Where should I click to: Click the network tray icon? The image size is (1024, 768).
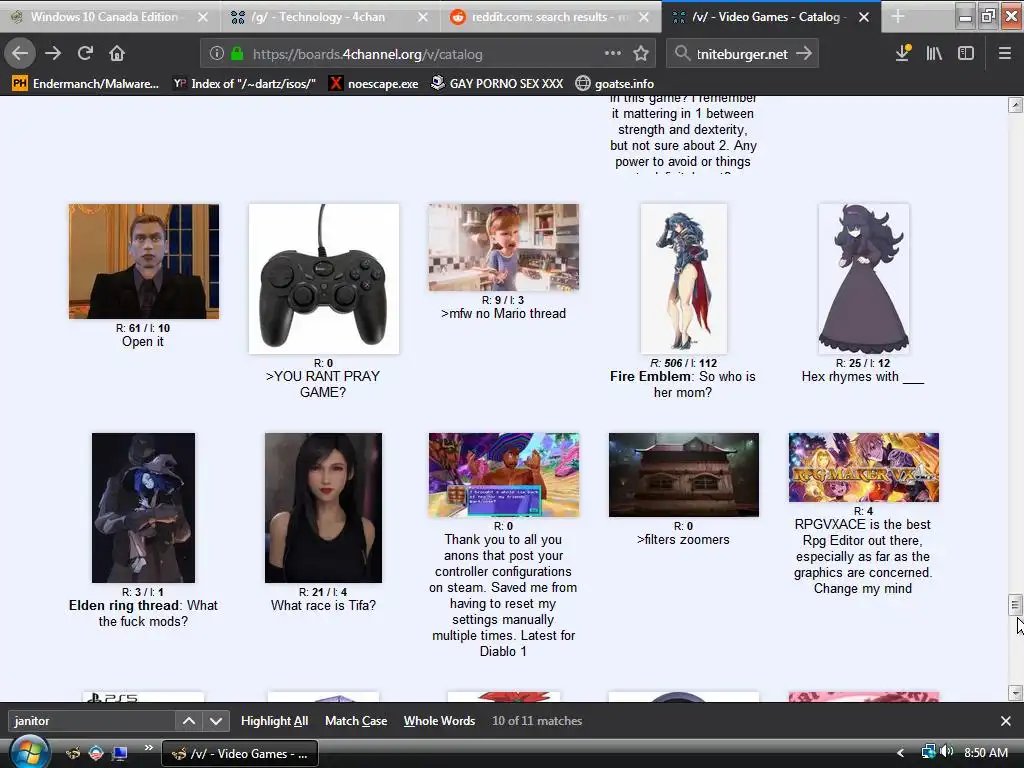[928, 752]
